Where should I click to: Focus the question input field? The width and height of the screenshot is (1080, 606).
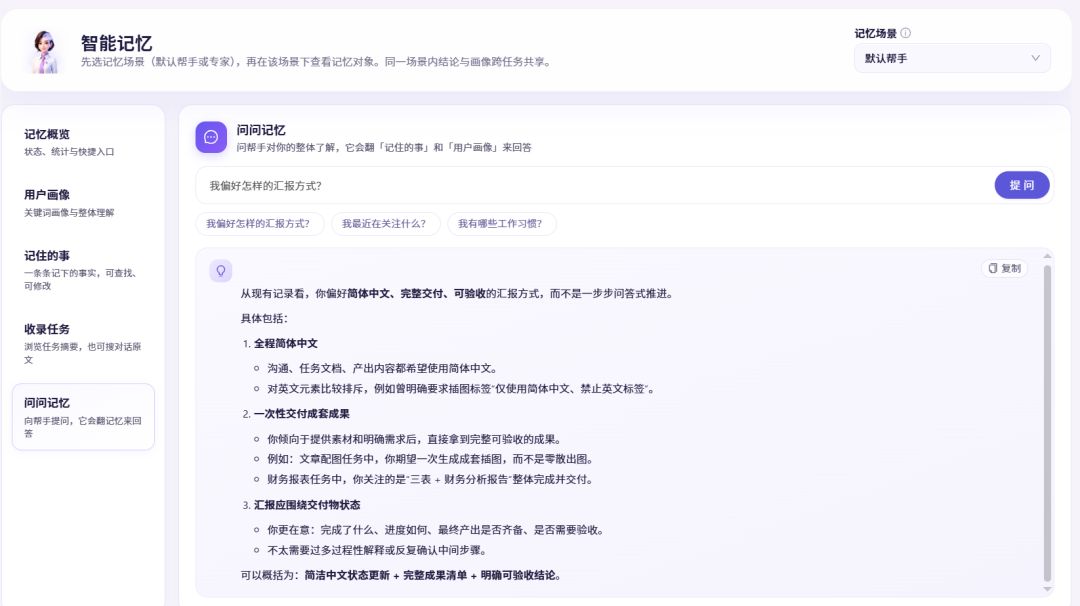[594, 185]
